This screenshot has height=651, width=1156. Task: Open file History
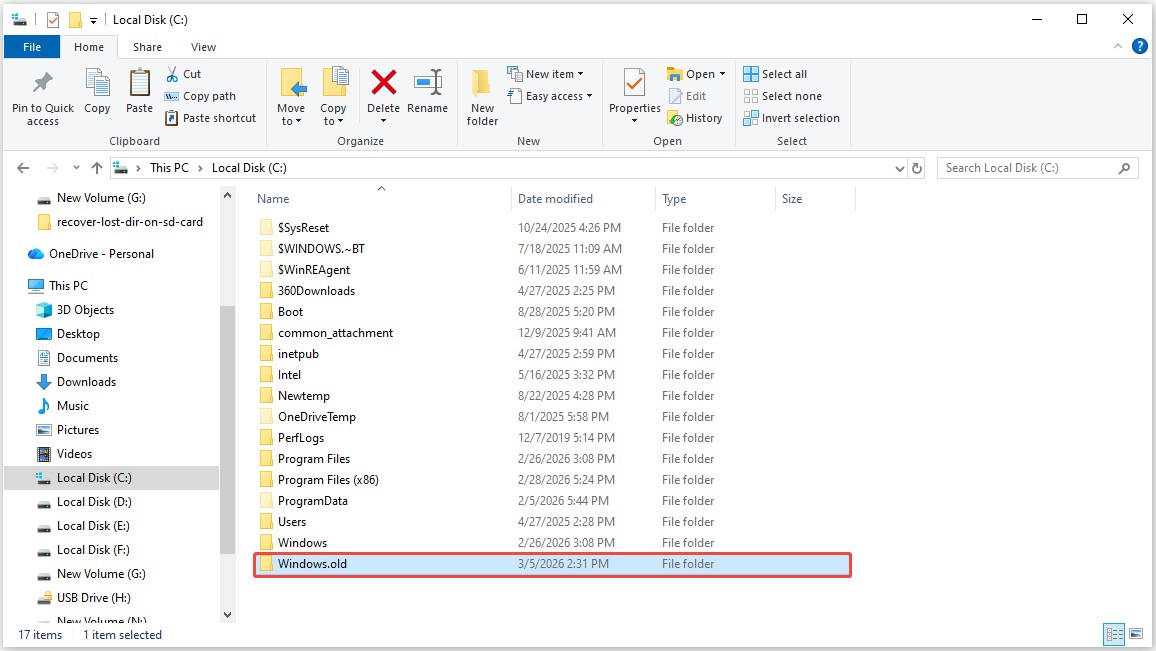point(694,118)
